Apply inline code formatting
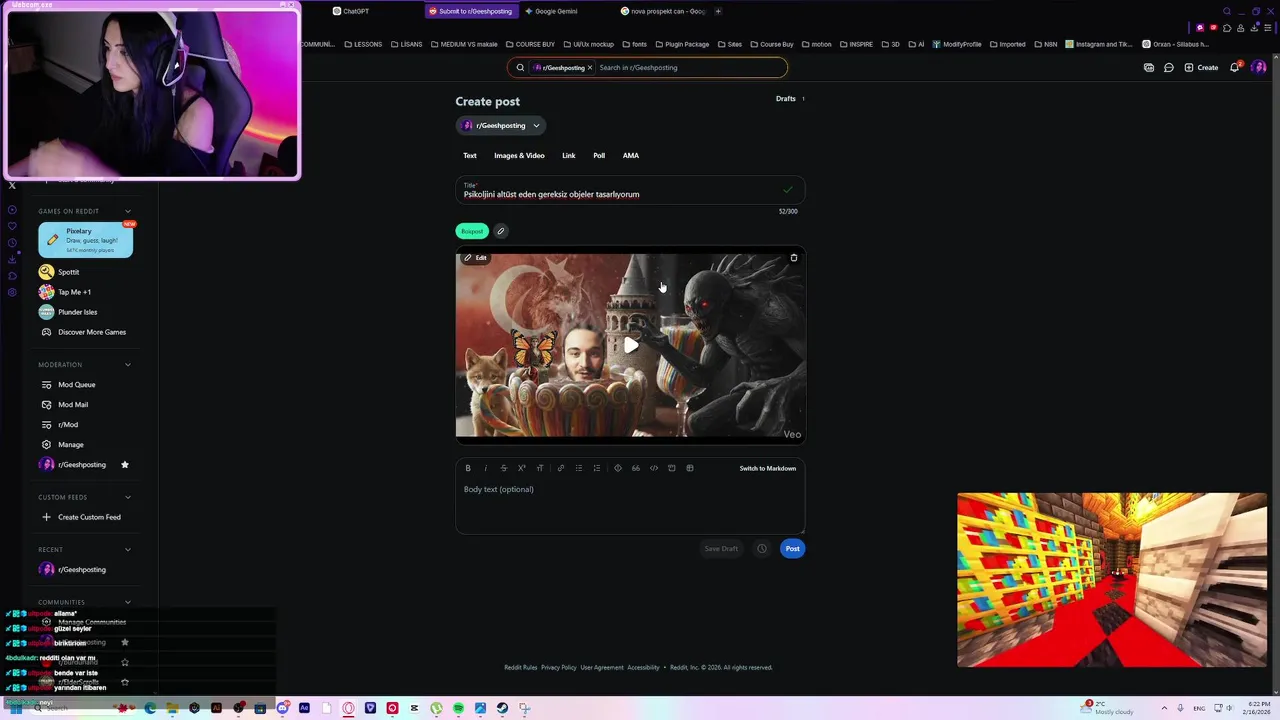 (654, 468)
